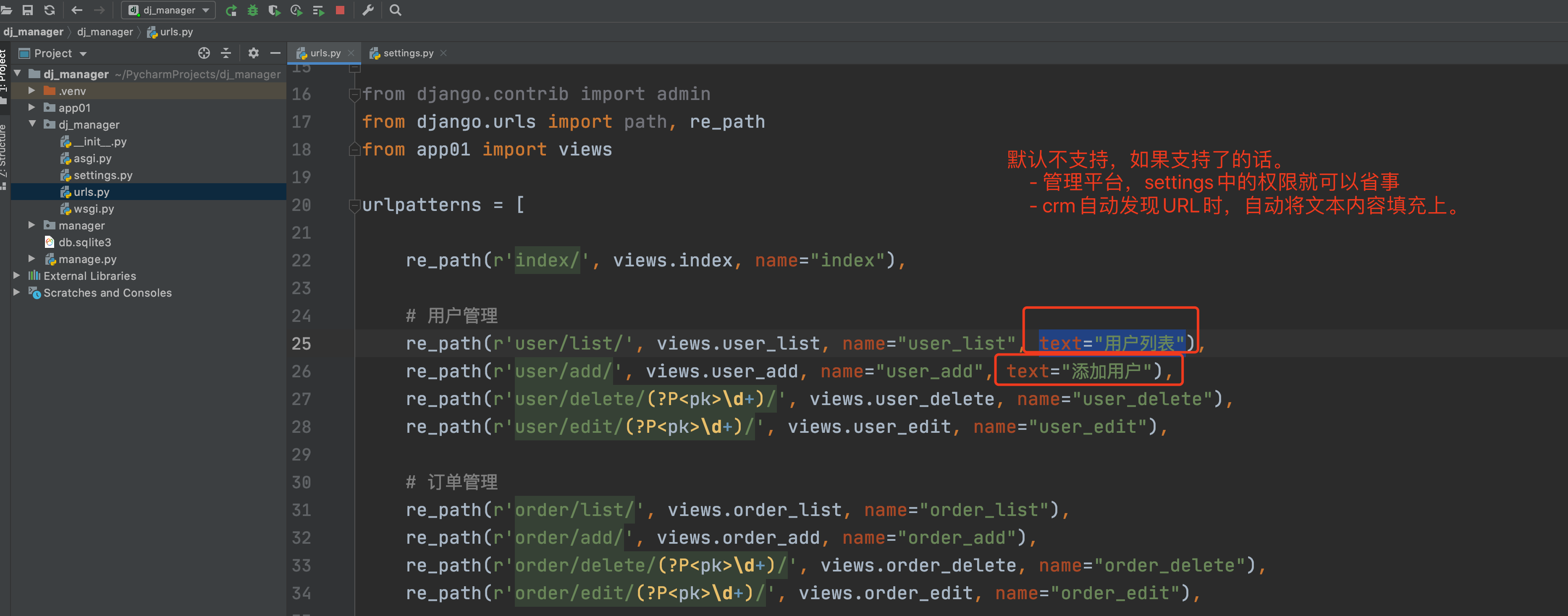
Task: Select db.sqlite3 in the Project tree
Action: 84,242
